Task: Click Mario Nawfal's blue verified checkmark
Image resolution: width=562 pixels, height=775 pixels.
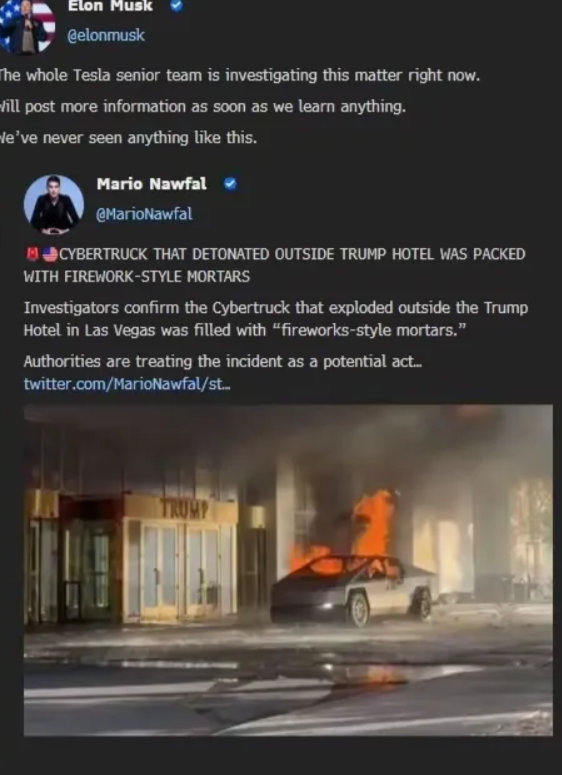Action: click(x=230, y=184)
